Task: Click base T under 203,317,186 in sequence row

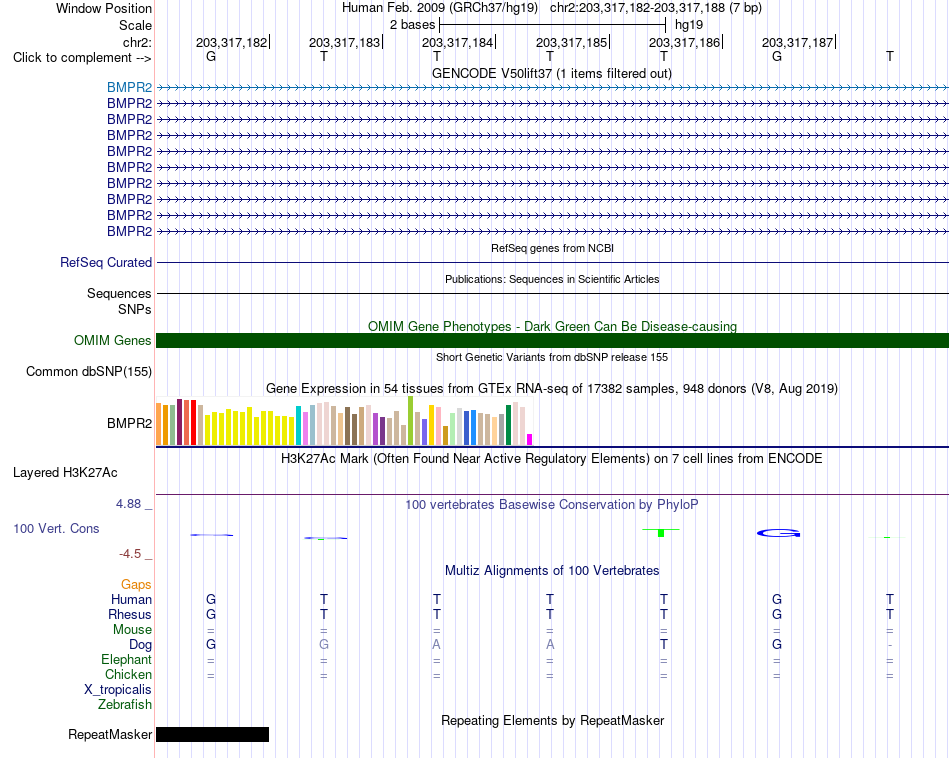Action: click(664, 56)
